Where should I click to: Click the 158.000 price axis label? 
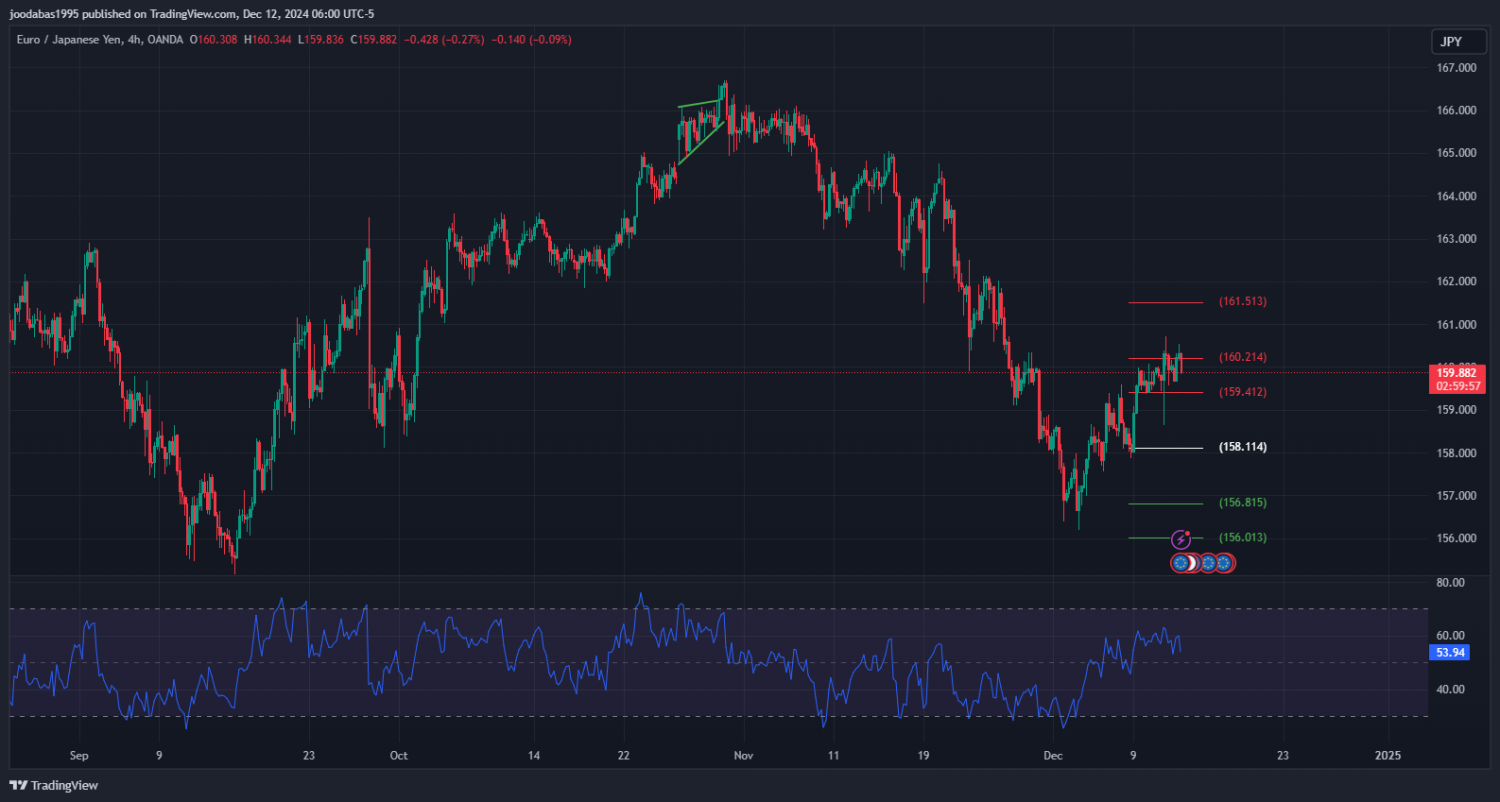1456,453
